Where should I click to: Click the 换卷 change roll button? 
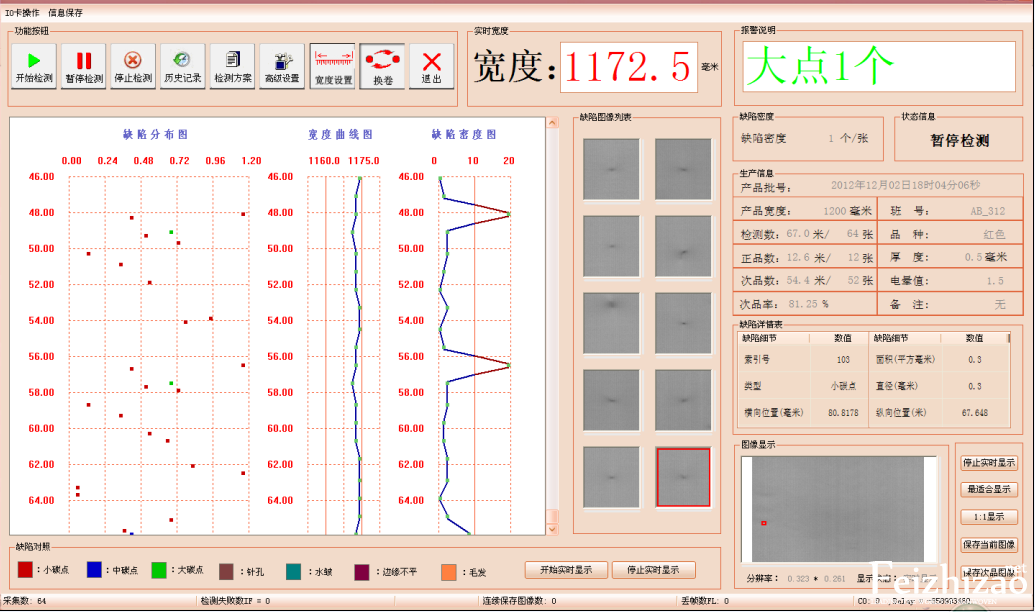(x=382, y=66)
